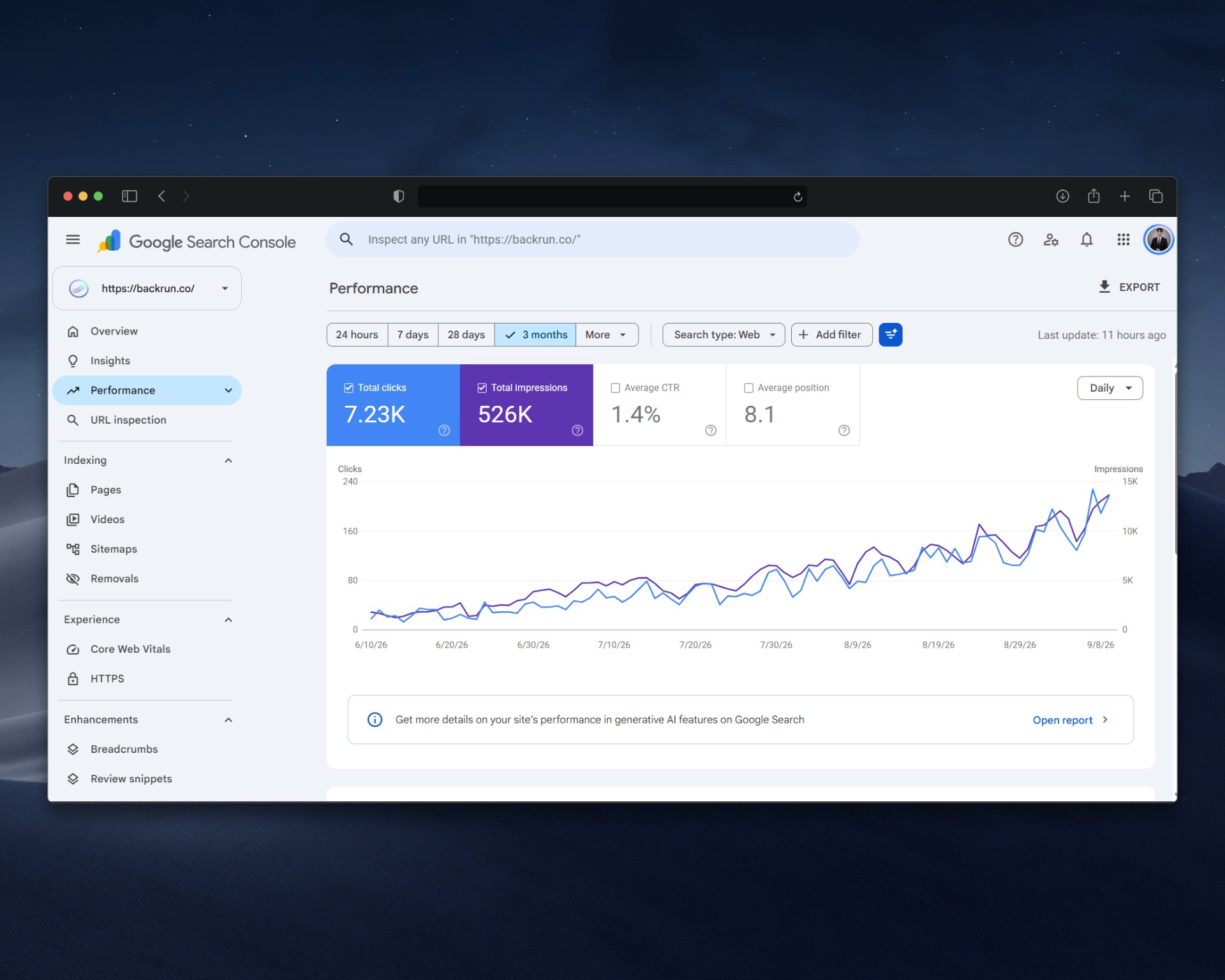This screenshot has height=980, width=1225.
Task: Open the notifications bell
Action: 1087,239
